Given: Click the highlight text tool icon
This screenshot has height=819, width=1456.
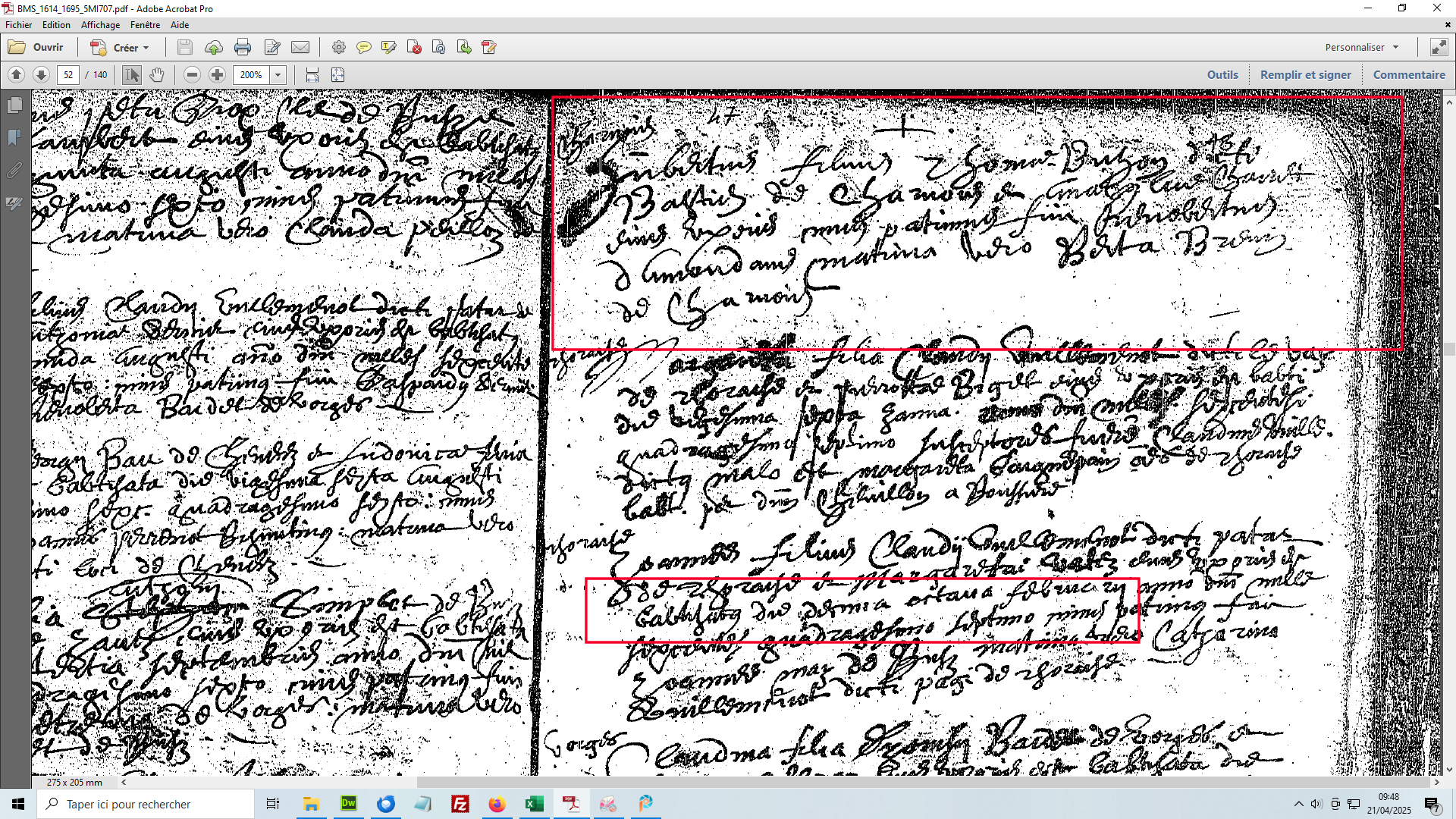Looking at the screenshot, I should (x=389, y=48).
